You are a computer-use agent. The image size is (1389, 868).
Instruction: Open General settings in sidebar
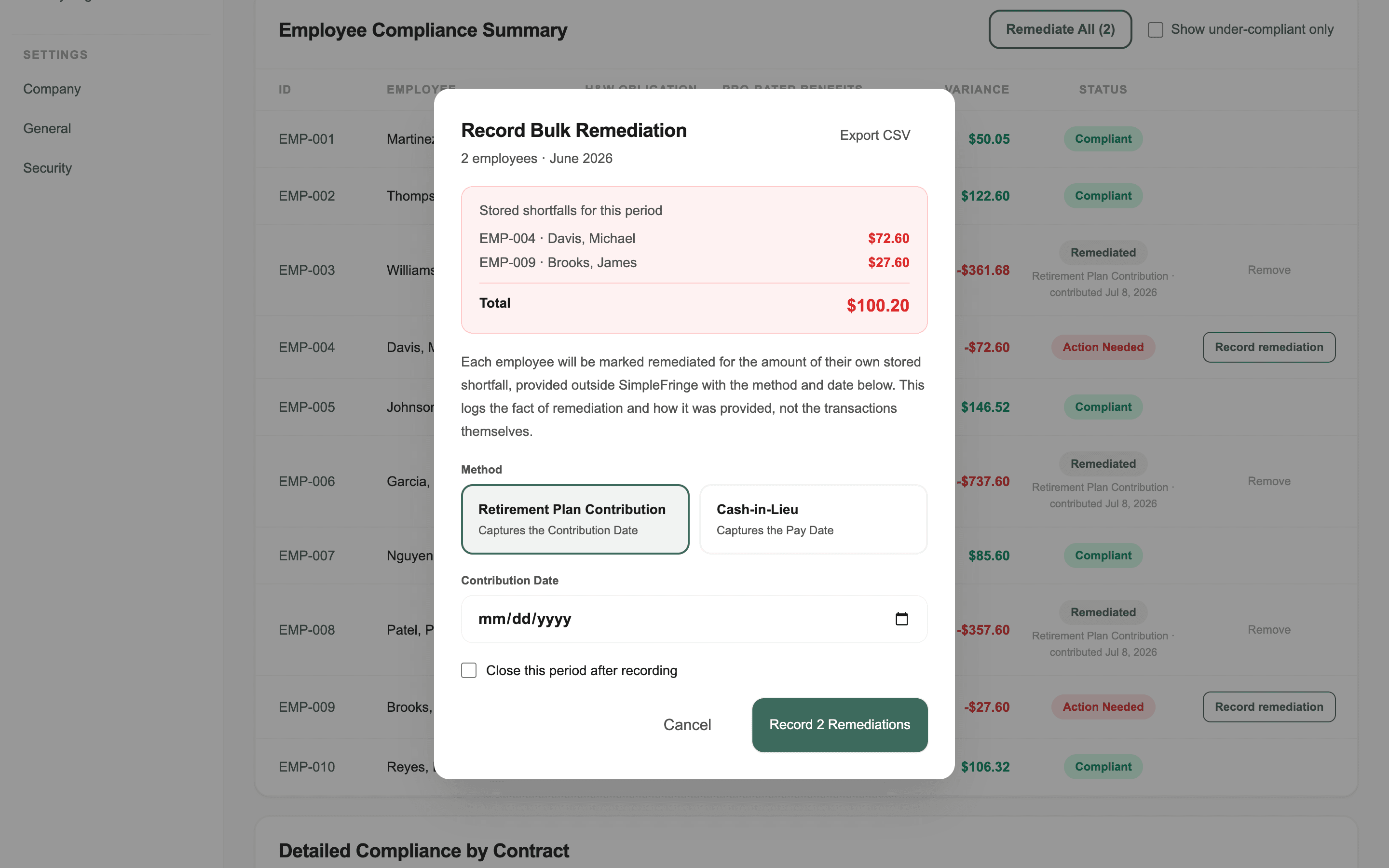click(47, 129)
